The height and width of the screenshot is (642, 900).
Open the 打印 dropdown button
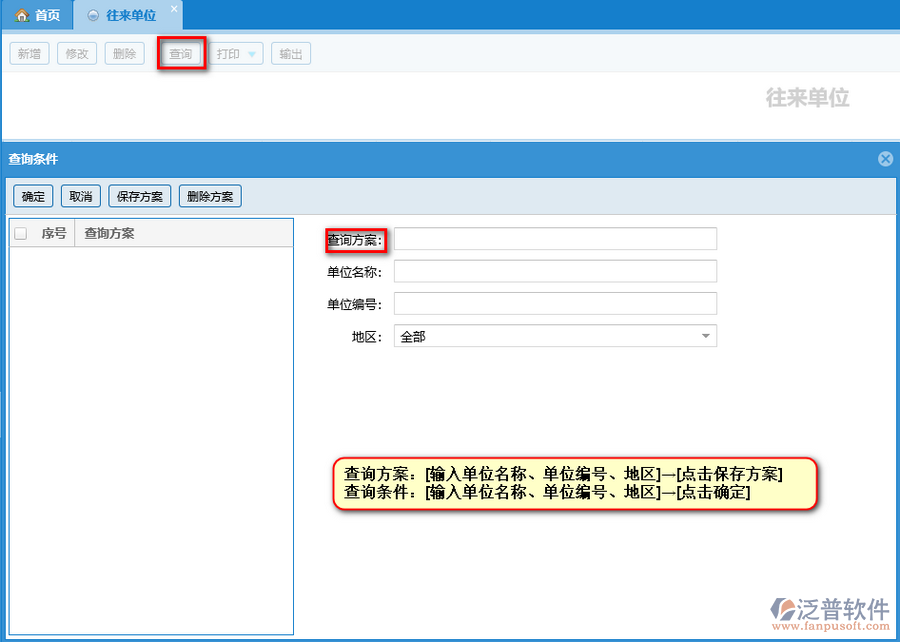point(236,54)
